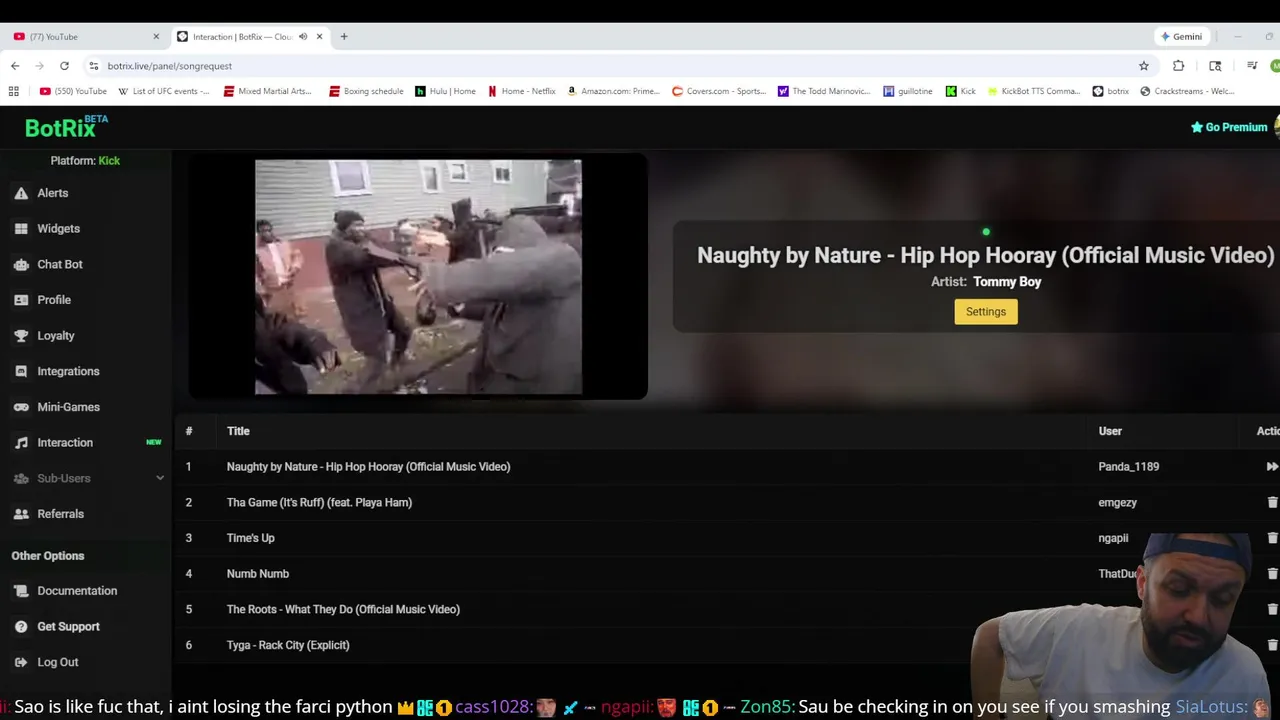Click the browser back arrow
Image resolution: width=1280 pixels, height=720 pixels.
(x=15, y=66)
